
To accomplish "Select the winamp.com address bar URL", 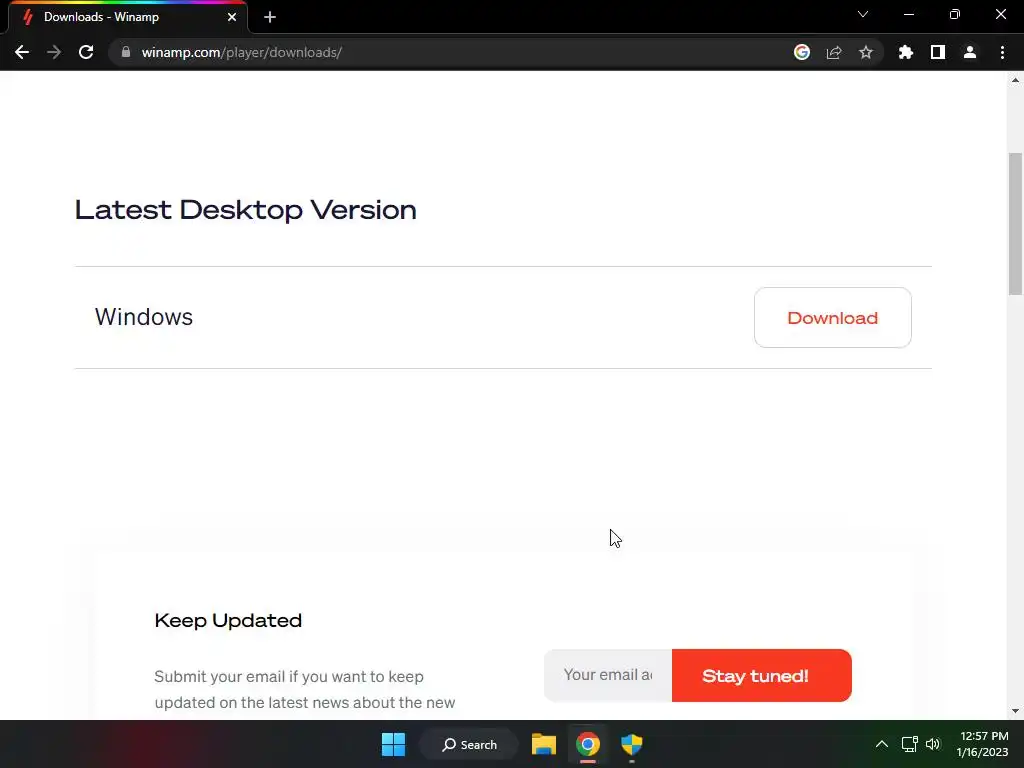I will pyautogui.click(x=242, y=52).
